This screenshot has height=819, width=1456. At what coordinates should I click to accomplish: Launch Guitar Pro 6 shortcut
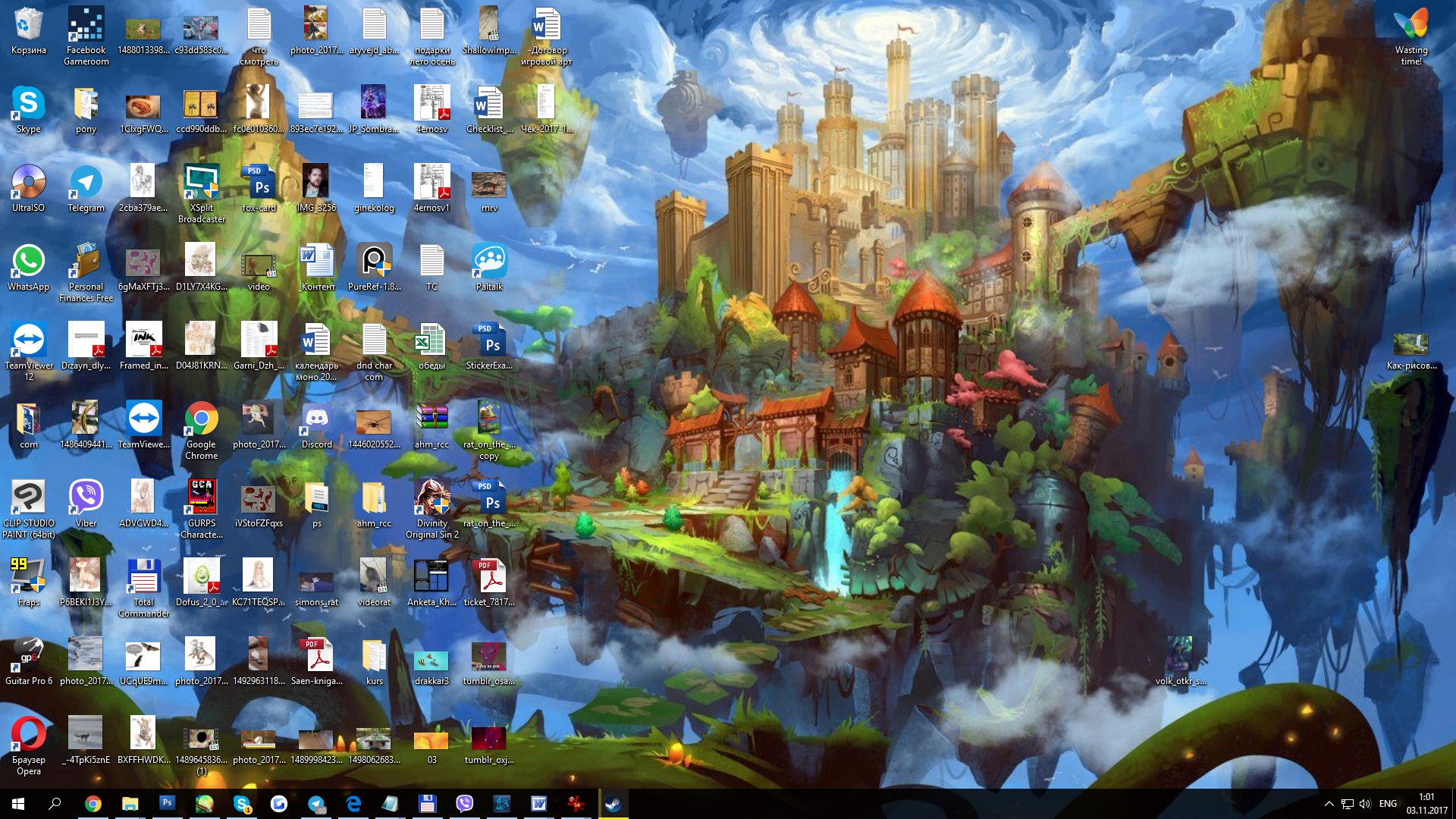(x=29, y=663)
